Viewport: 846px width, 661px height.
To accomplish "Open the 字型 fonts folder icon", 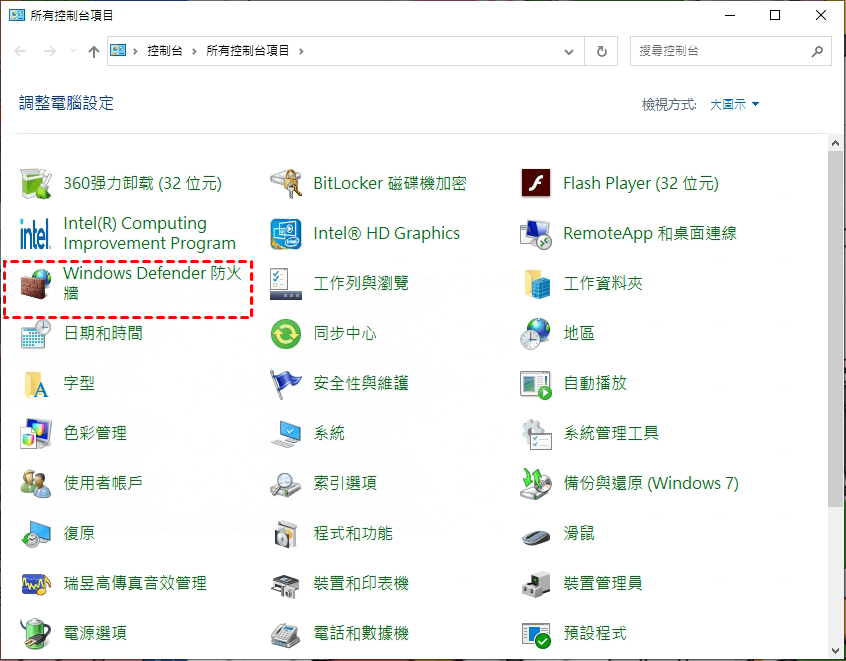I will (x=36, y=384).
